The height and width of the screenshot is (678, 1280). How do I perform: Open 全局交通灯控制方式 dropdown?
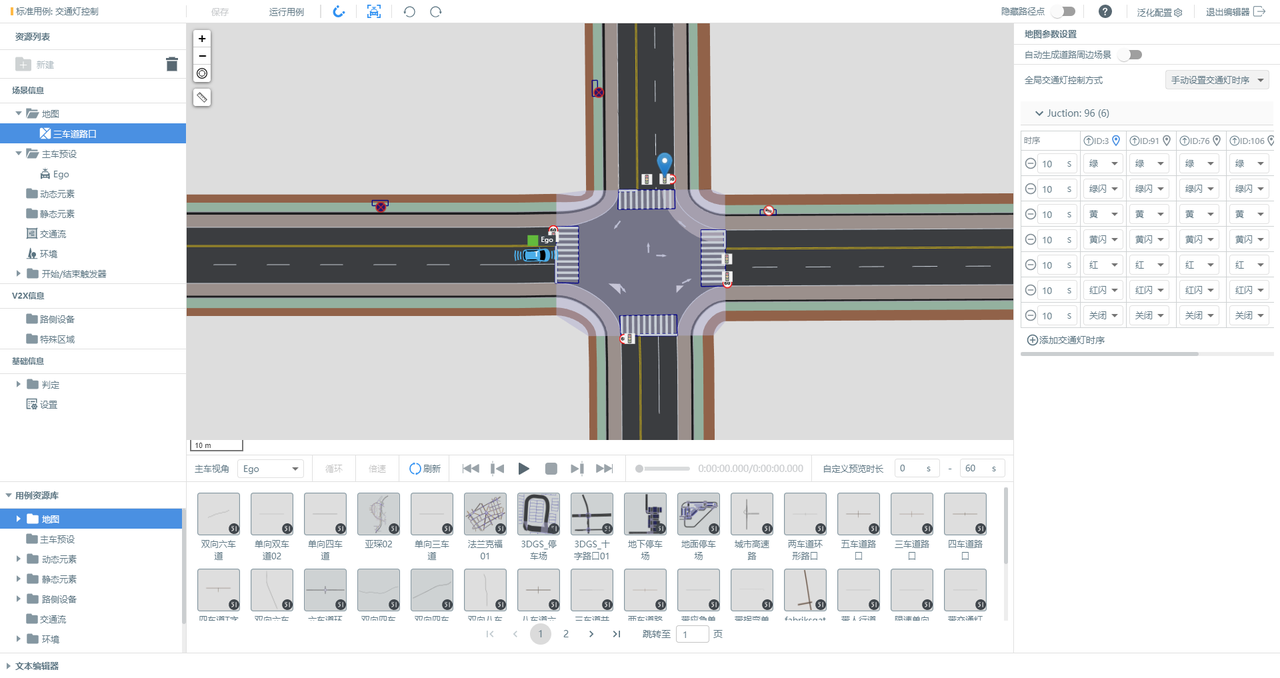(1217, 80)
